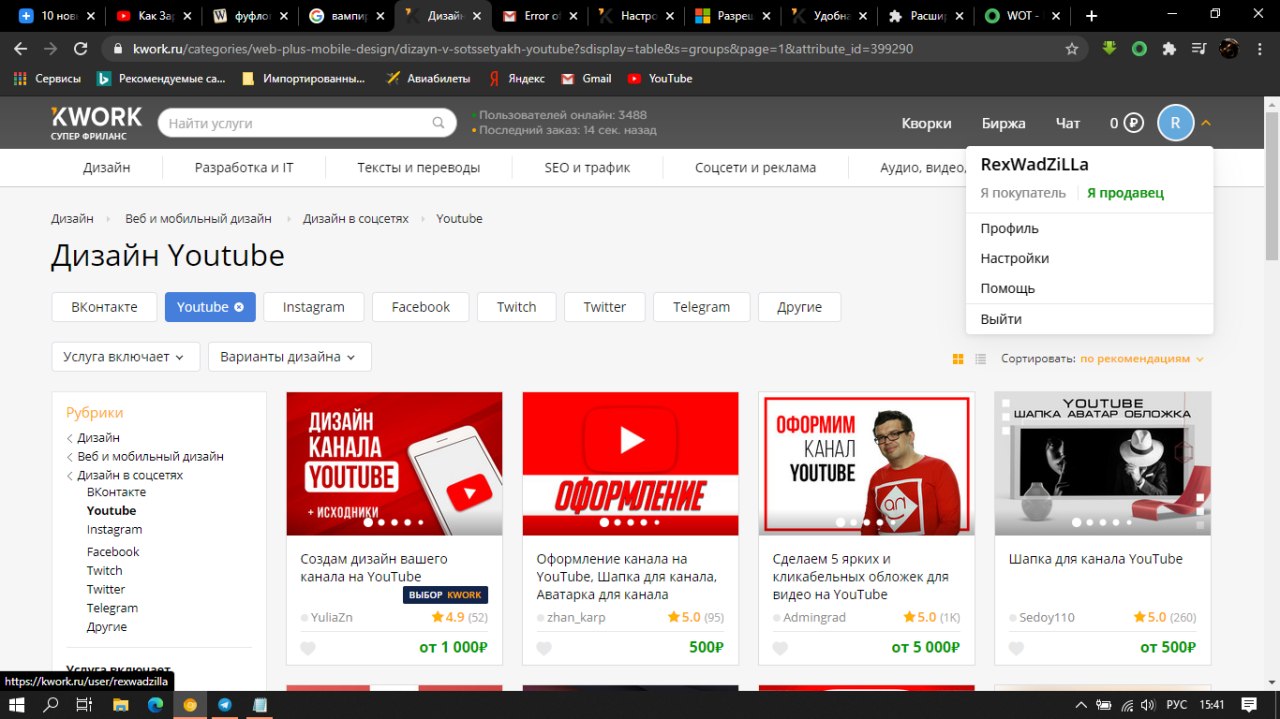Open the notifications center icon
Screen dimensions: 1280x719
[1249, 704]
